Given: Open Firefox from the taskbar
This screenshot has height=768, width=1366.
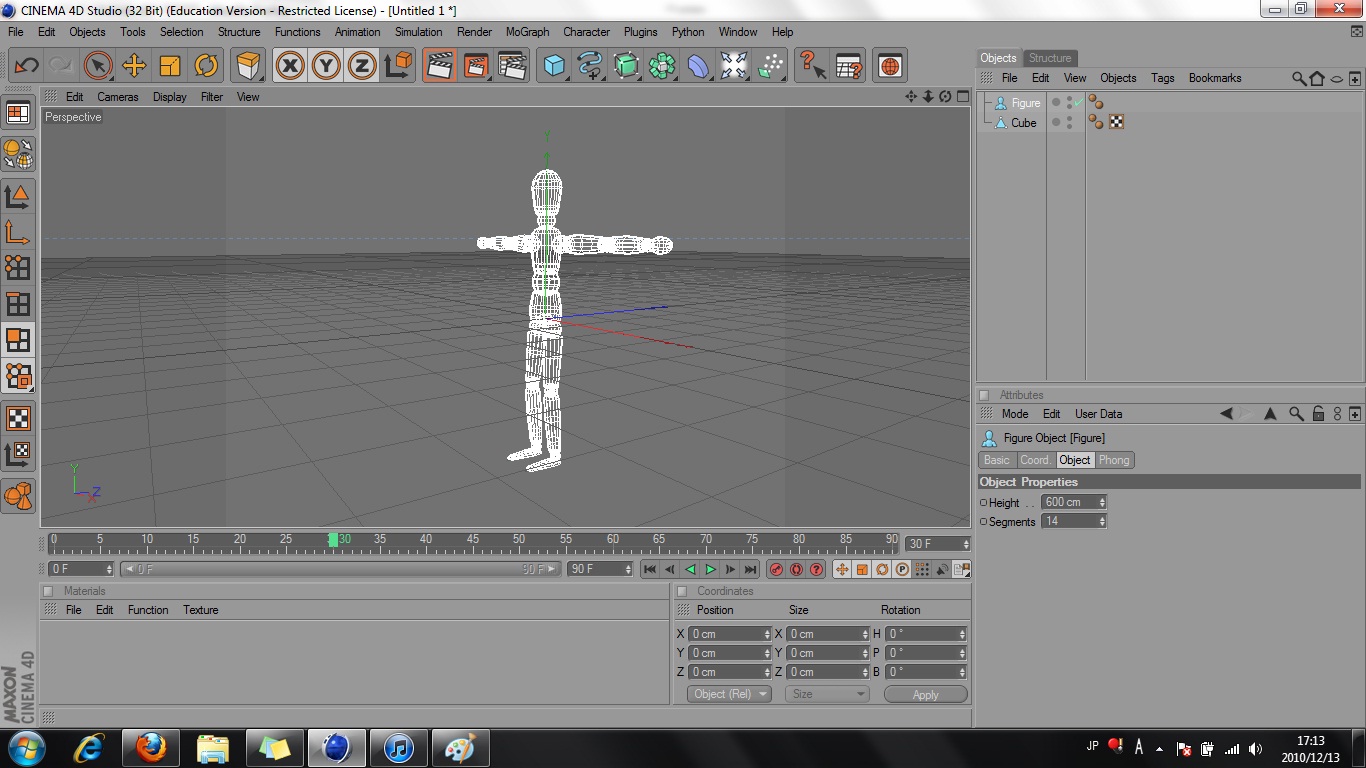Looking at the screenshot, I should click(x=150, y=747).
